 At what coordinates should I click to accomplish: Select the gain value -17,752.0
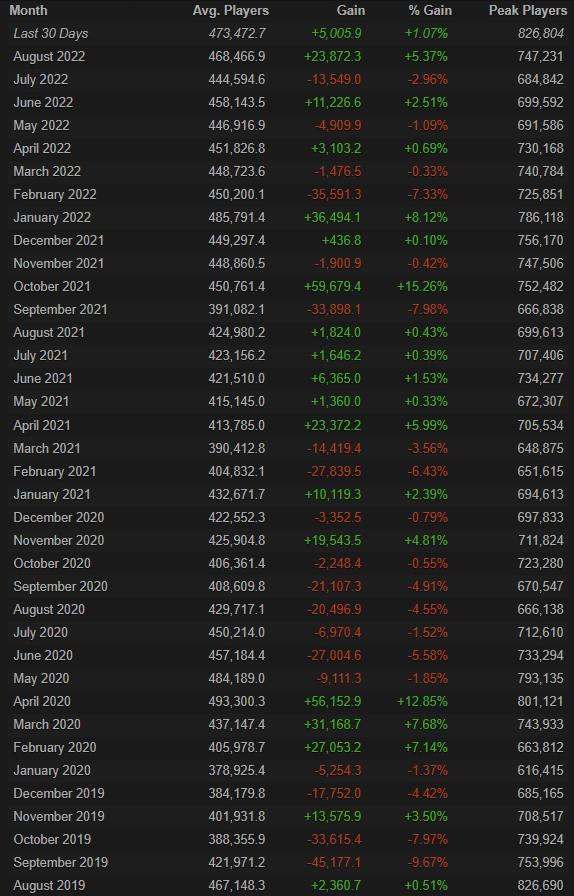[x=334, y=793]
